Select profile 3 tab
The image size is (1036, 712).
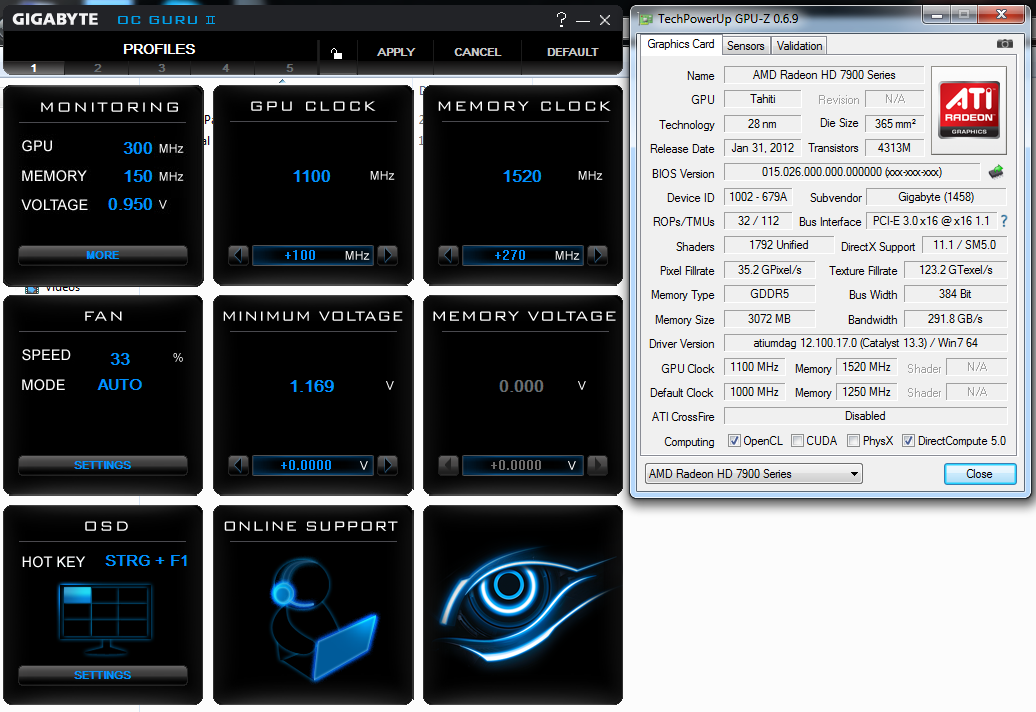161,68
